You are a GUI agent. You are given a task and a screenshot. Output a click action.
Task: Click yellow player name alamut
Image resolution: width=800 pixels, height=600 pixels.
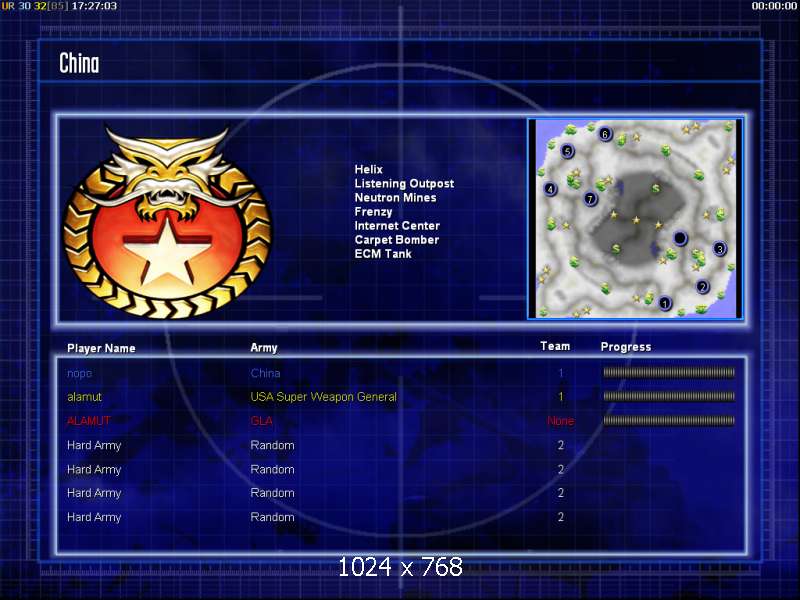tap(84, 397)
